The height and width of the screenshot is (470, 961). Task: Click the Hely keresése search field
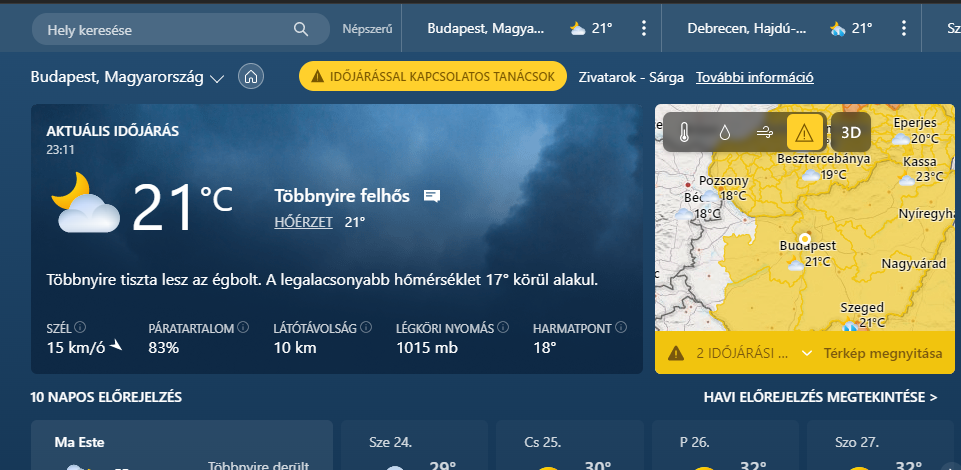181,29
